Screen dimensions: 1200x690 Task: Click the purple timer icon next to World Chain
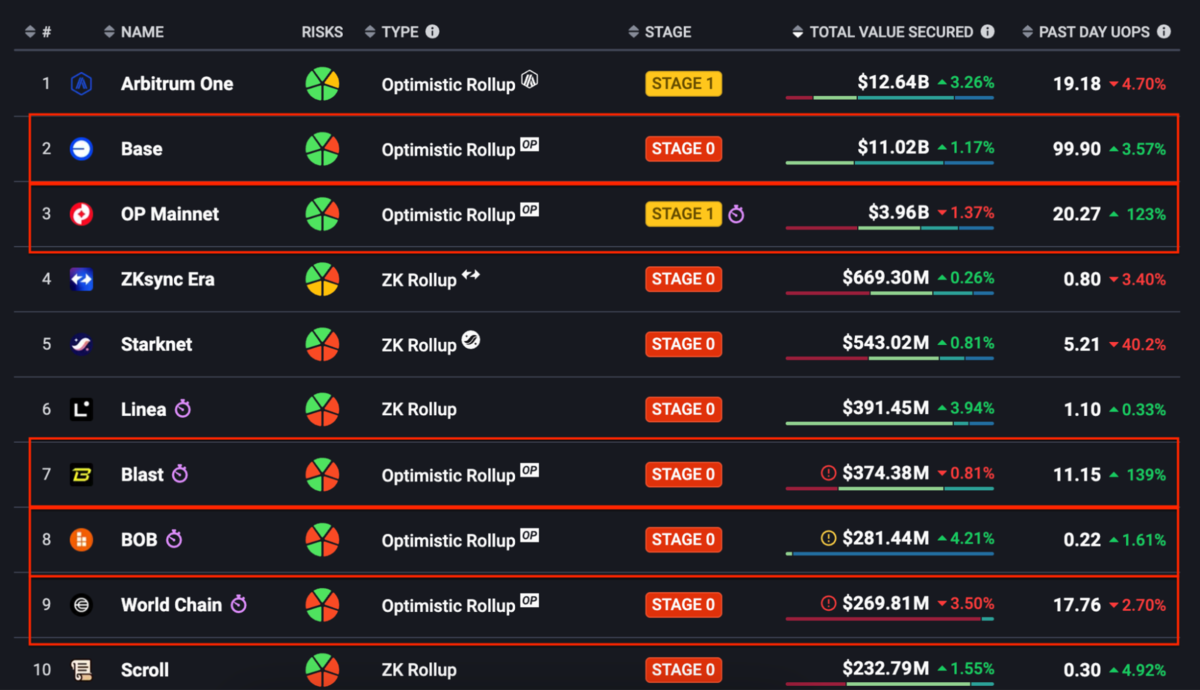pyautogui.click(x=238, y=605)
